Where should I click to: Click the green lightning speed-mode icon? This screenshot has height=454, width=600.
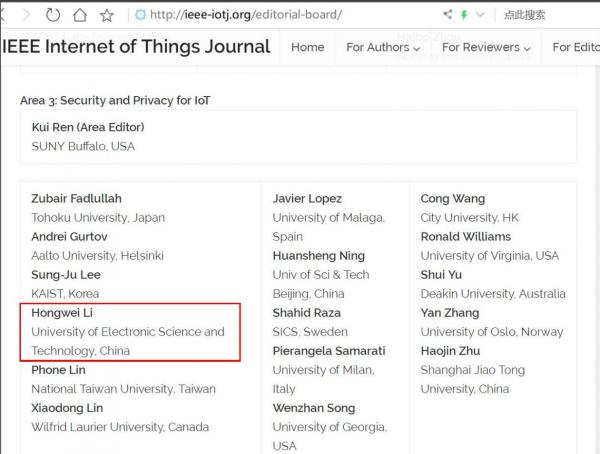pos(465,15)
